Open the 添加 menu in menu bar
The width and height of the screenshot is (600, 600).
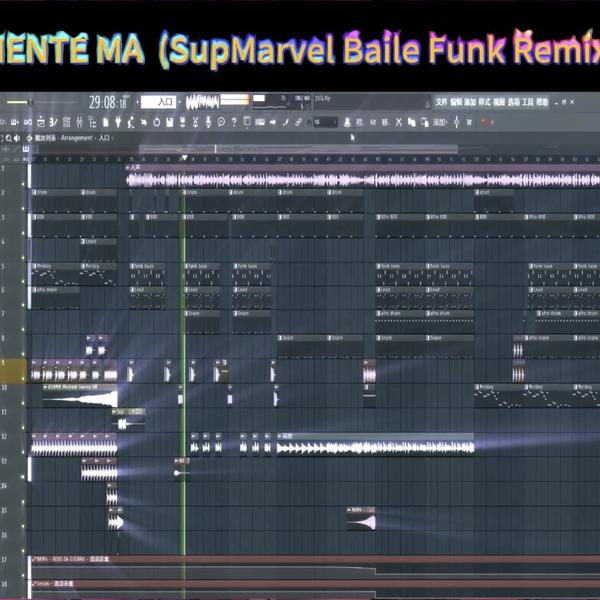tap(470, 102)
